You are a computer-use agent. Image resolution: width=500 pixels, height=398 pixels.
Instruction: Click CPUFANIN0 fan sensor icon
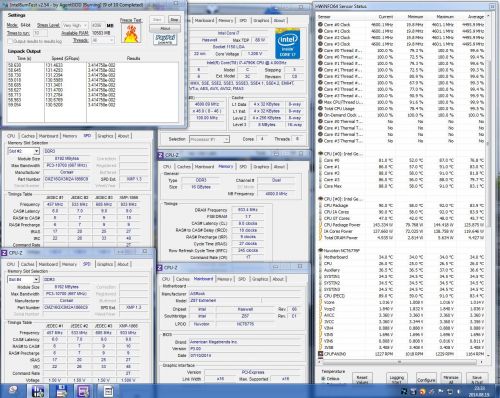tap(320, 354)
